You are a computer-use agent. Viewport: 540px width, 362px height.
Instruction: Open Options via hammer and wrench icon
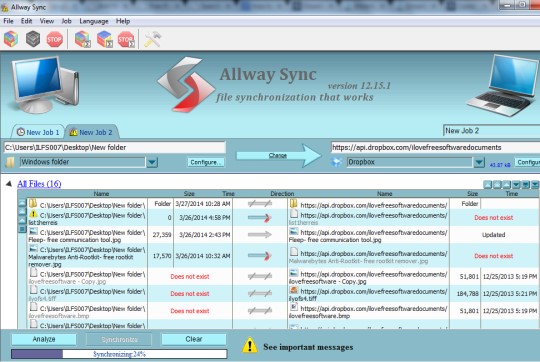(x=153, y=39)
